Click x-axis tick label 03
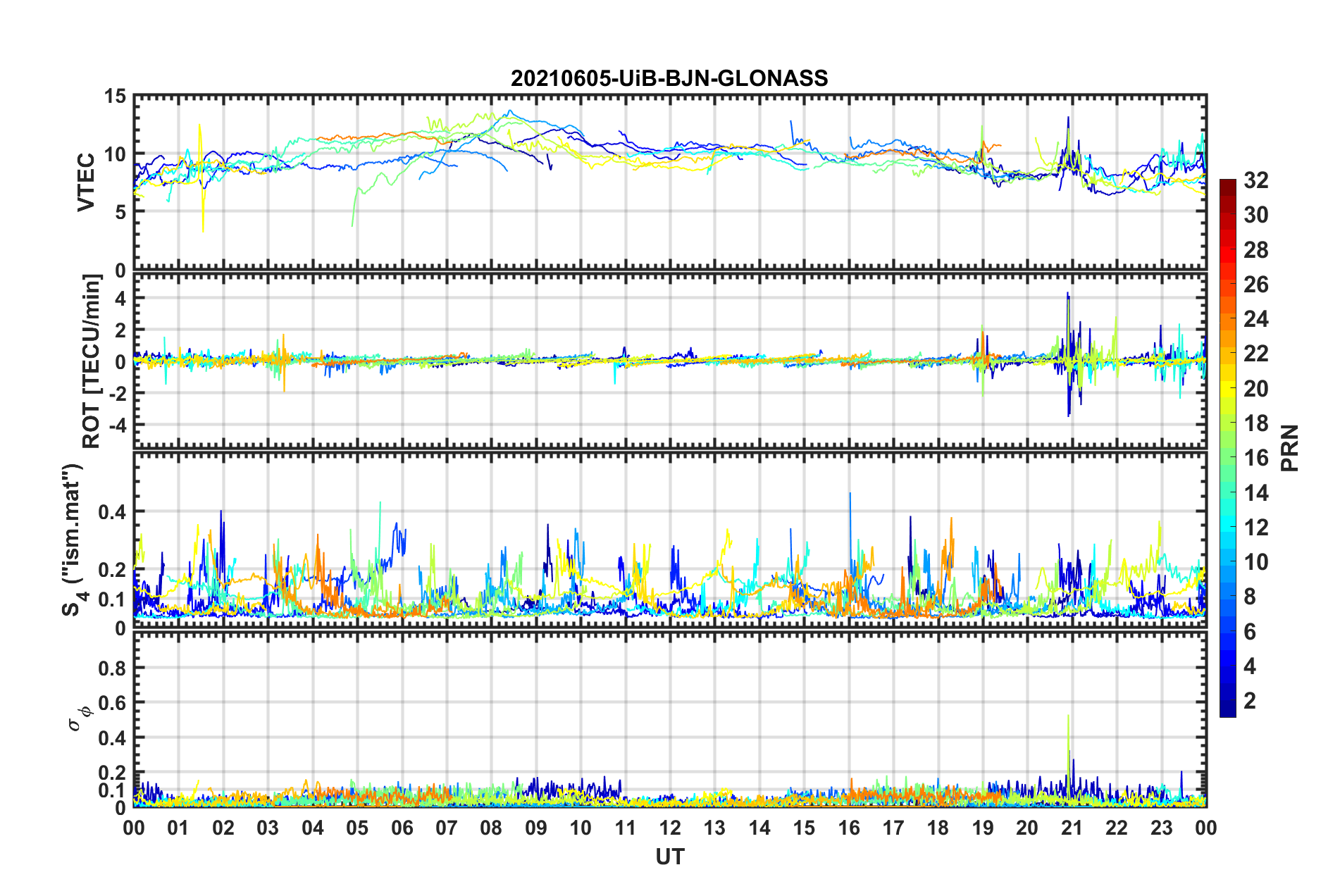The image size is (1340, 896). (x=268, y=828)
